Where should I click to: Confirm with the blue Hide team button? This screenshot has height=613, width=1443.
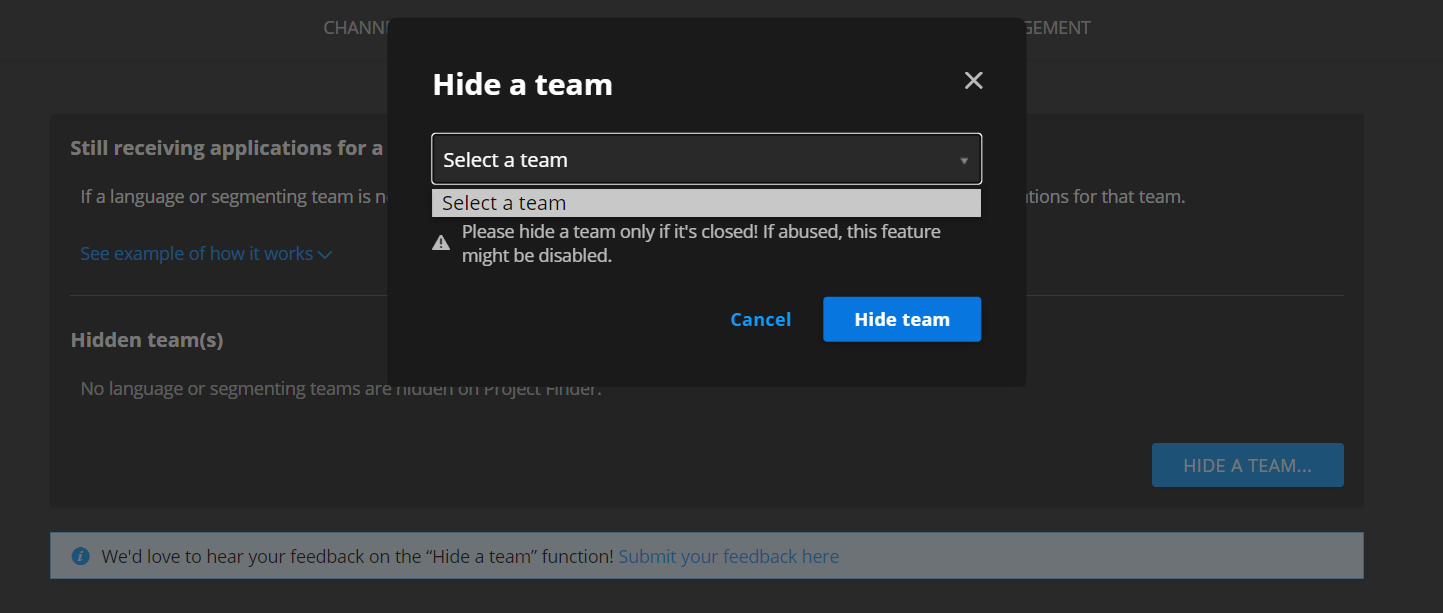[901, 319]
